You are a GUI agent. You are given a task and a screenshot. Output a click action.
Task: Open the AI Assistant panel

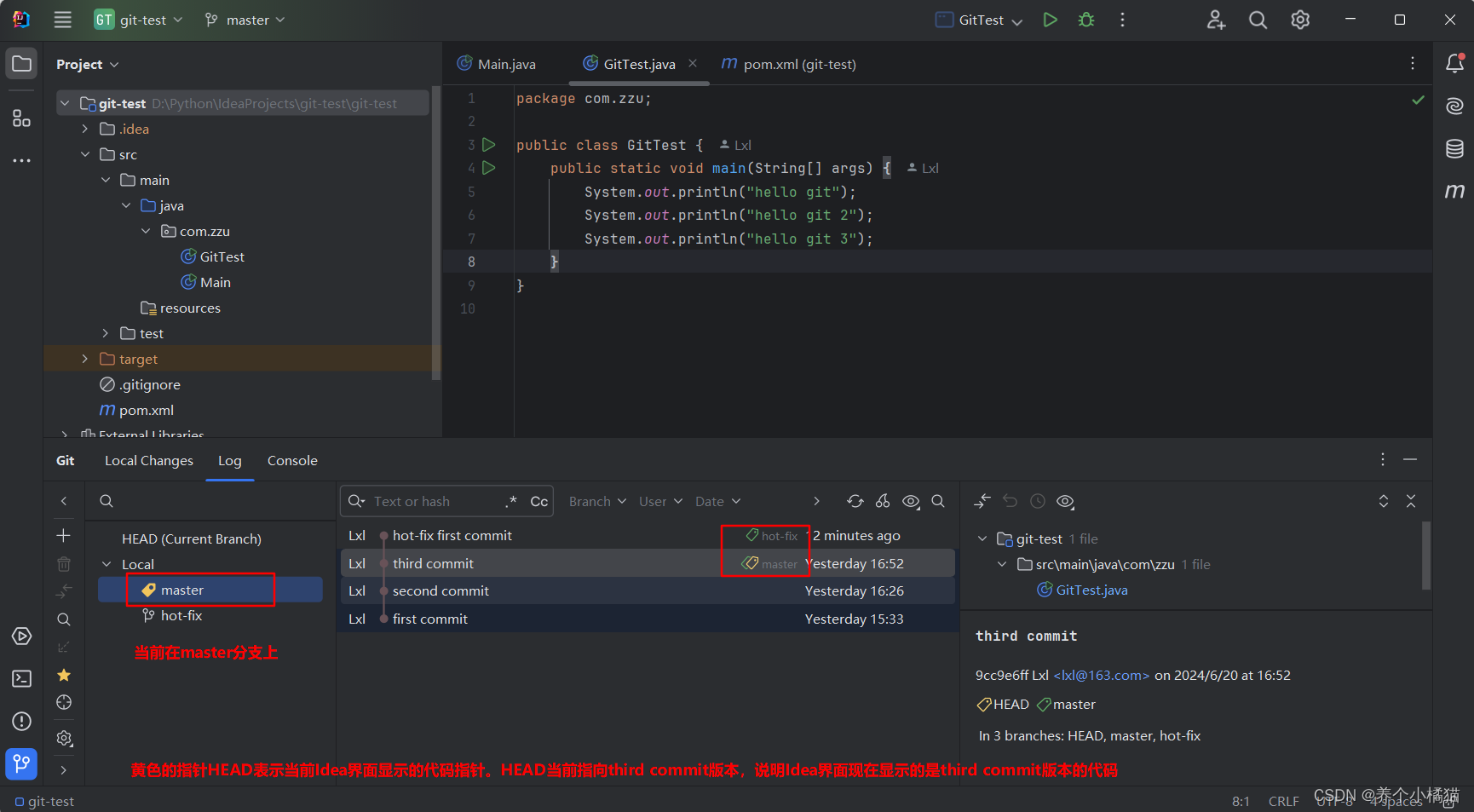pyautogui.click(x=1454, y=106)
